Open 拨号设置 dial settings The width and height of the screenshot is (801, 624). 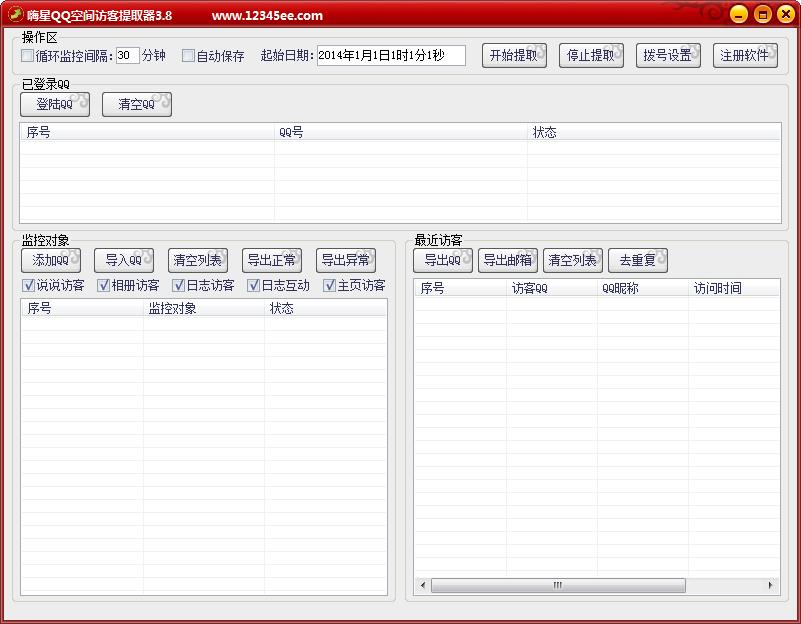(671, 56)
